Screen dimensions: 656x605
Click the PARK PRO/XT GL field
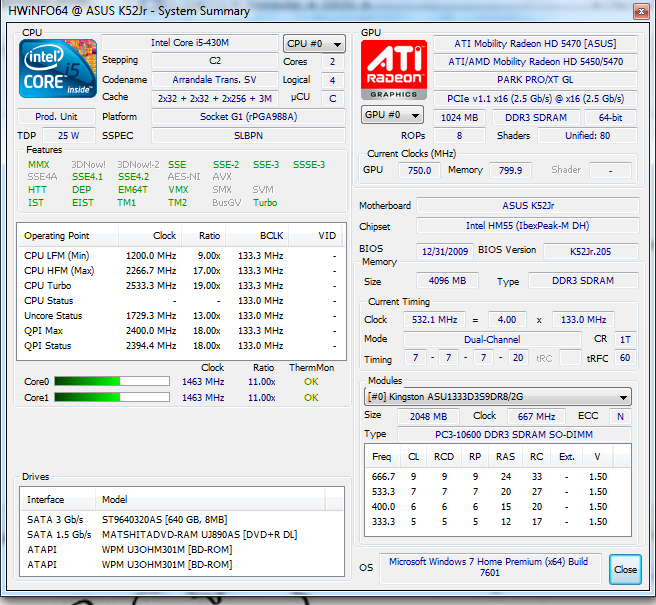coord(535,79)
